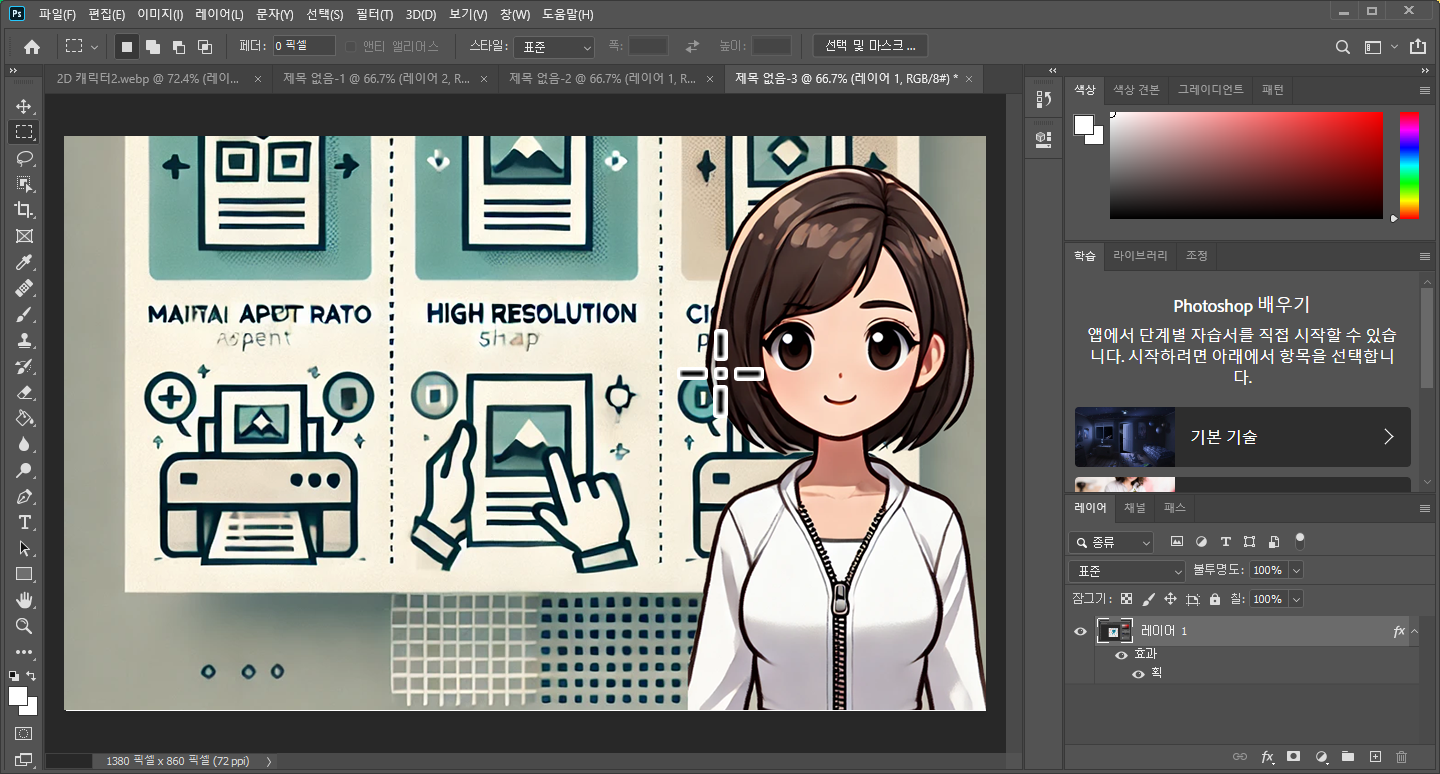
Task: Select the Dodge tool
Action: click(x=24, y=470)
